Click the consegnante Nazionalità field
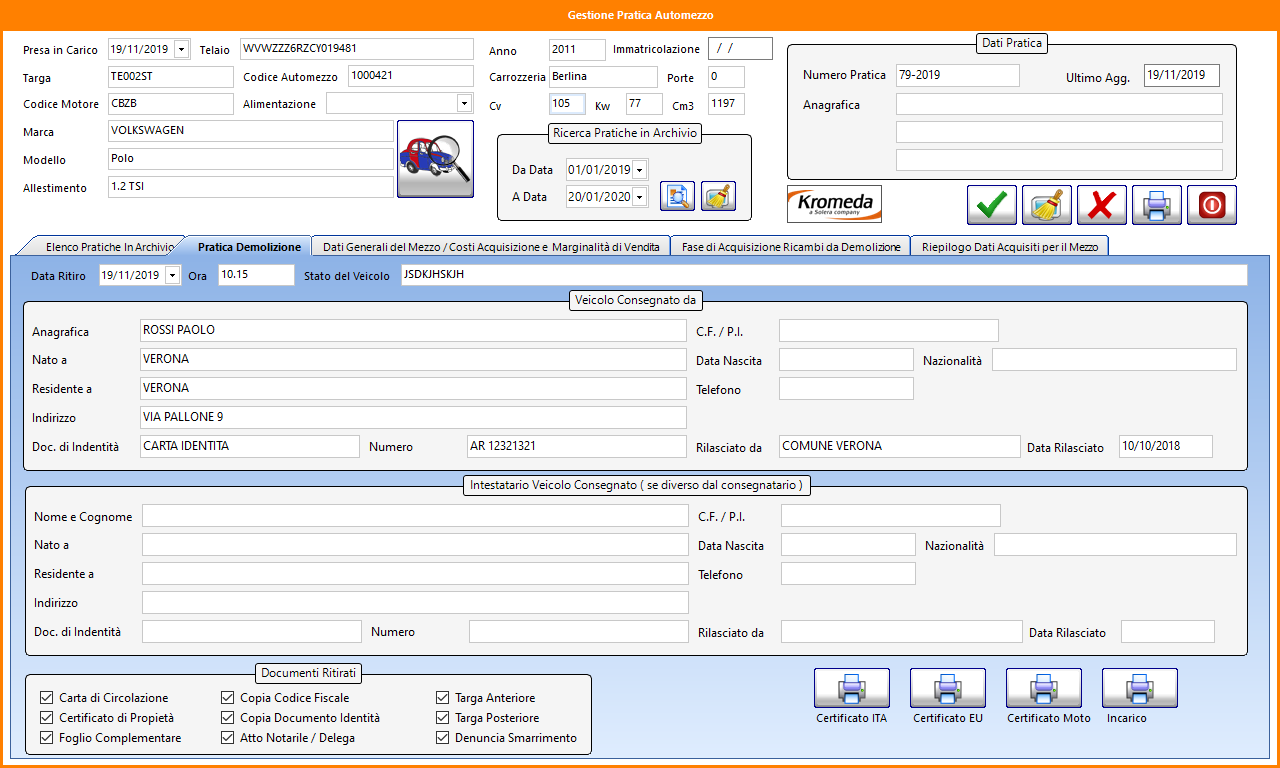 (x=1114, y=360)
